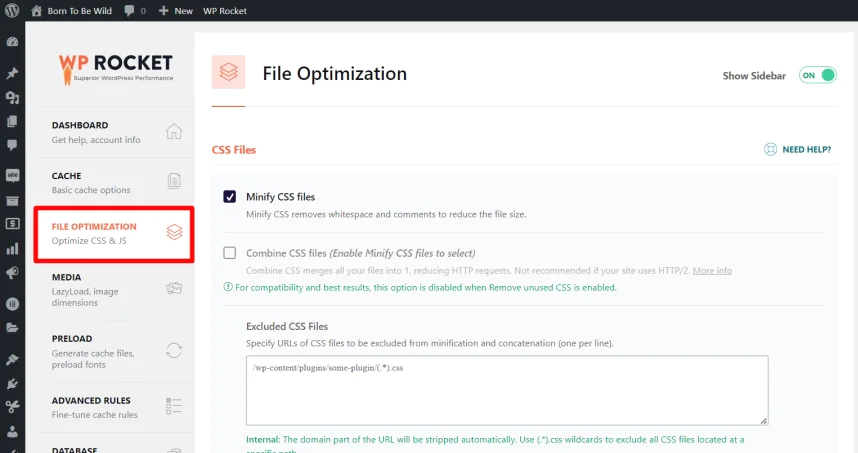
Task: Click the Need Help lifebuoy icon
Action: pyautogui.click(x=770, y=150)
